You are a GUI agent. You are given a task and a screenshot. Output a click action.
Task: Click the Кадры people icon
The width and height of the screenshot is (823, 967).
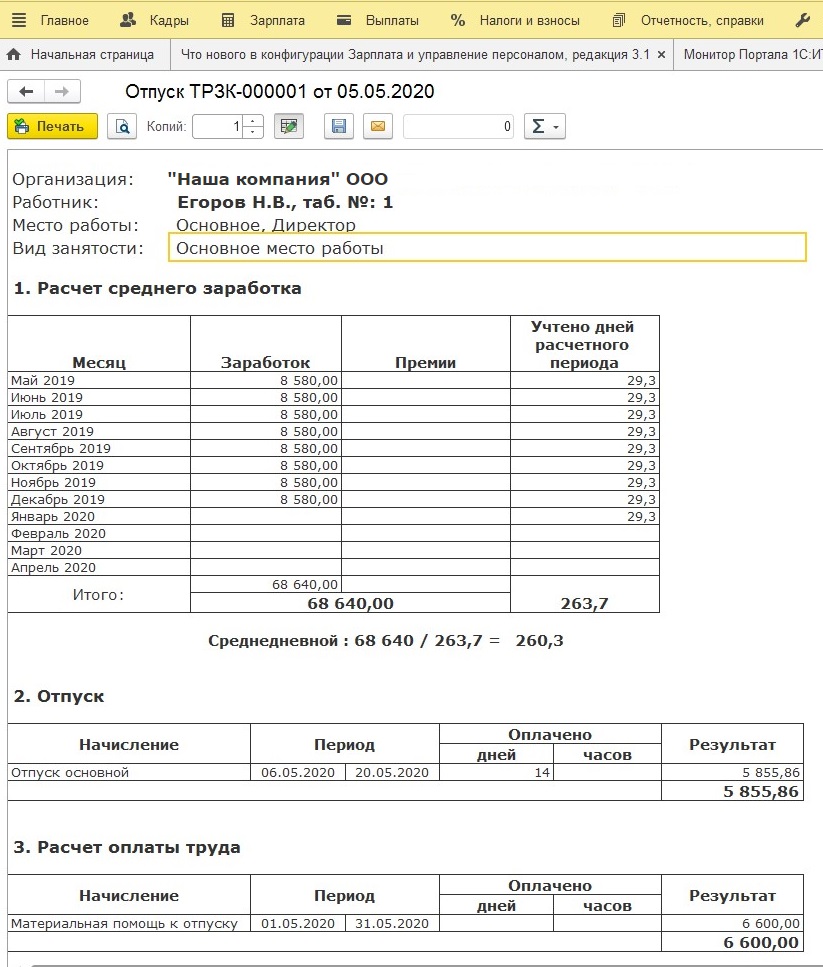coord(128,20)
